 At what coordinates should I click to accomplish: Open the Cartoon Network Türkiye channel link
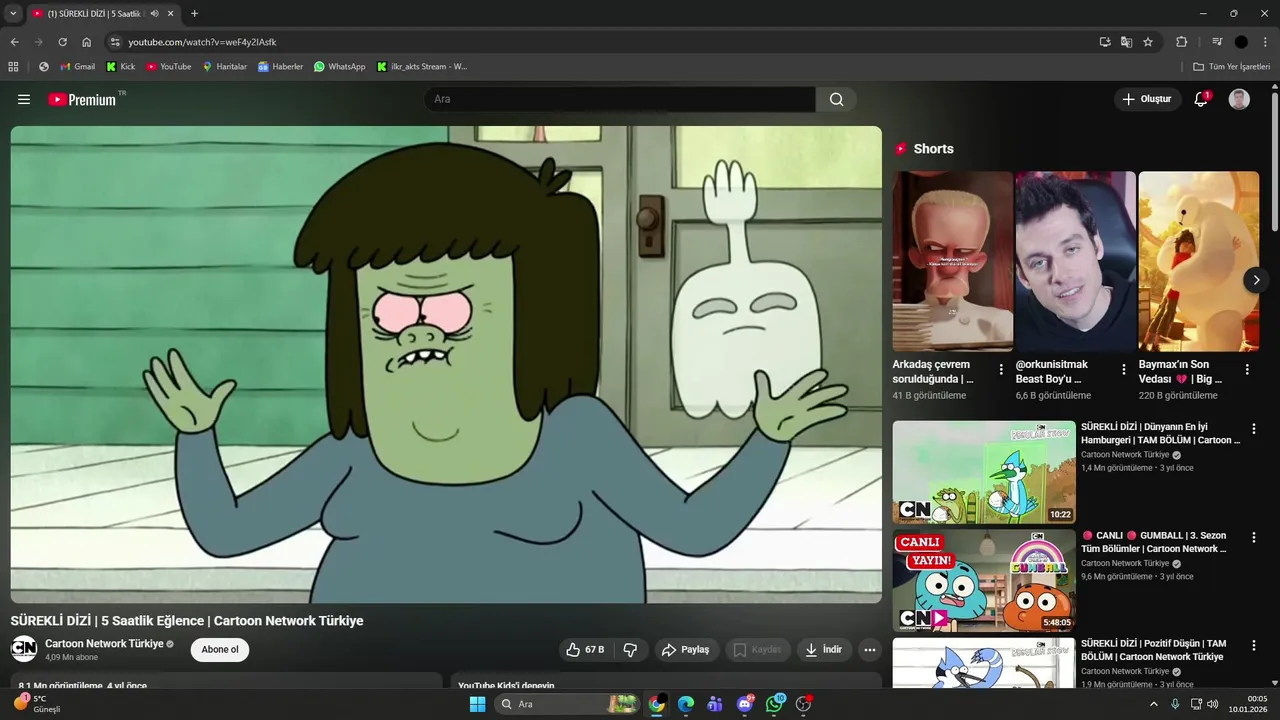click(x=104, y=644)
